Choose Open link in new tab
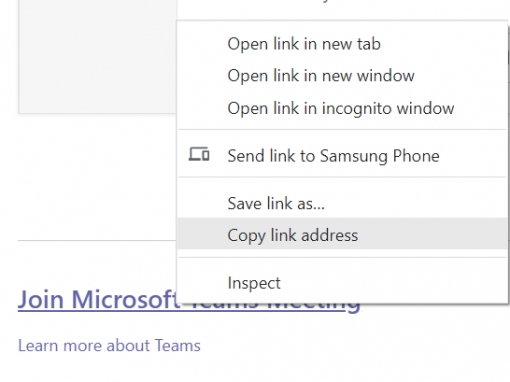 (342, 44)
